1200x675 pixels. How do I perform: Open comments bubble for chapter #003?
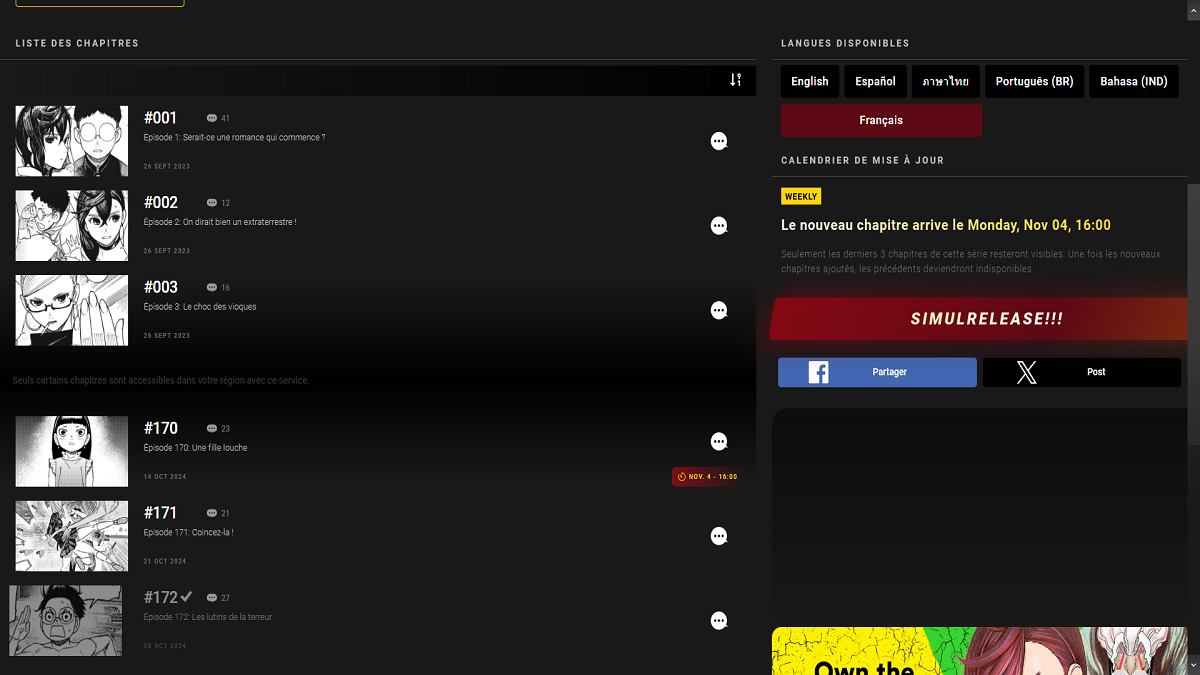pyautogui.click(x=718, y=311)
